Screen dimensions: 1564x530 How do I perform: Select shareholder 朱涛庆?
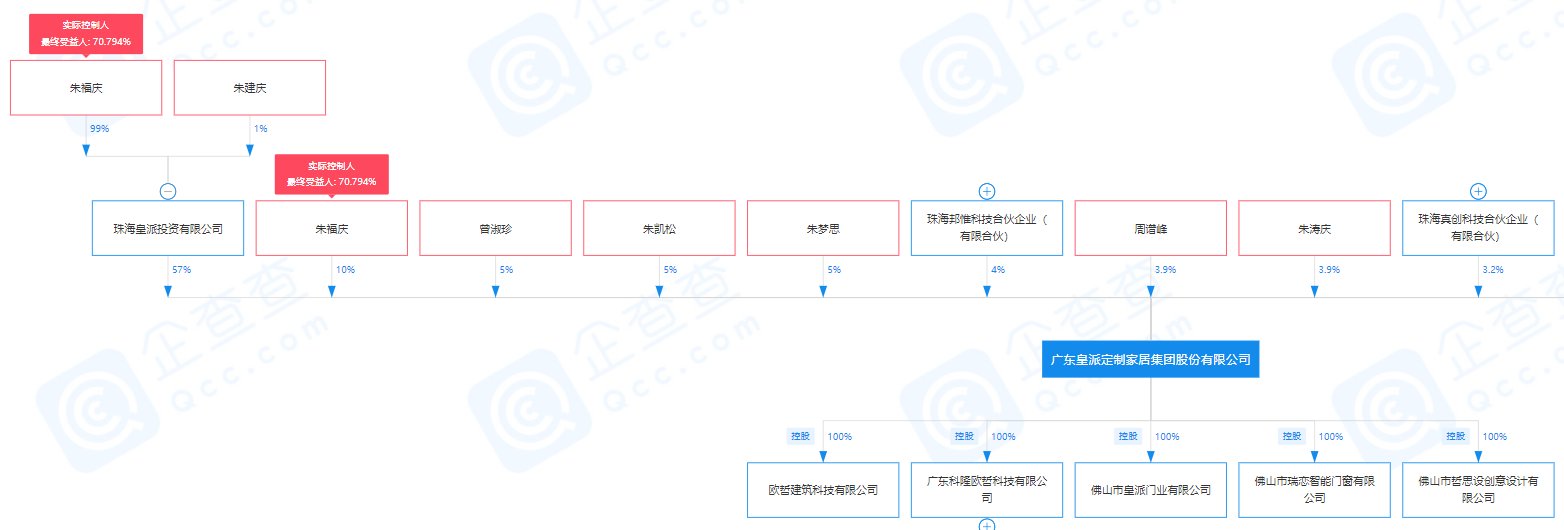(1314, 228)
